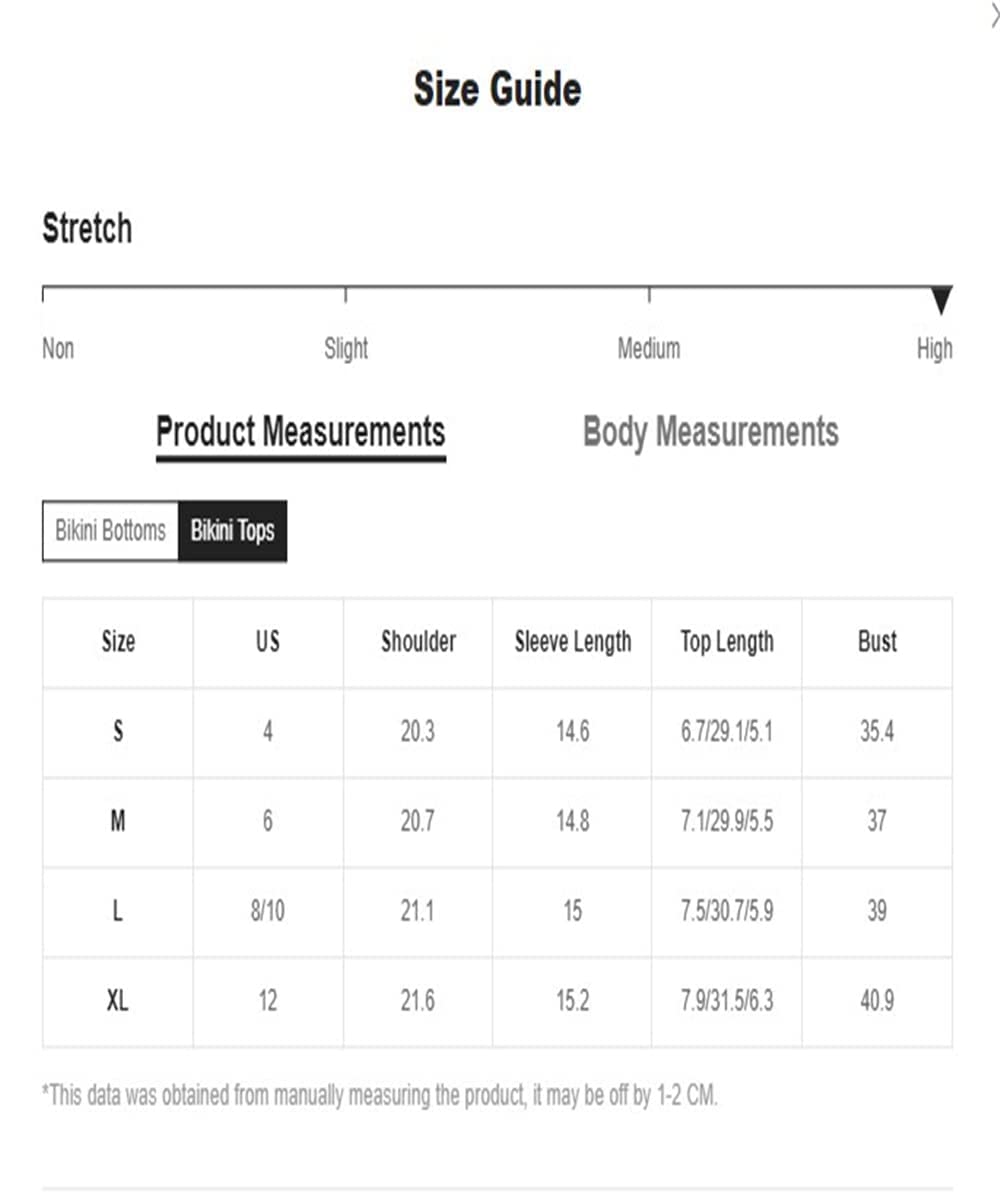This screenshot has width=1000, height=1200.
Task: Click the manual measurement disclaimer note
Action: (380, 1095)
